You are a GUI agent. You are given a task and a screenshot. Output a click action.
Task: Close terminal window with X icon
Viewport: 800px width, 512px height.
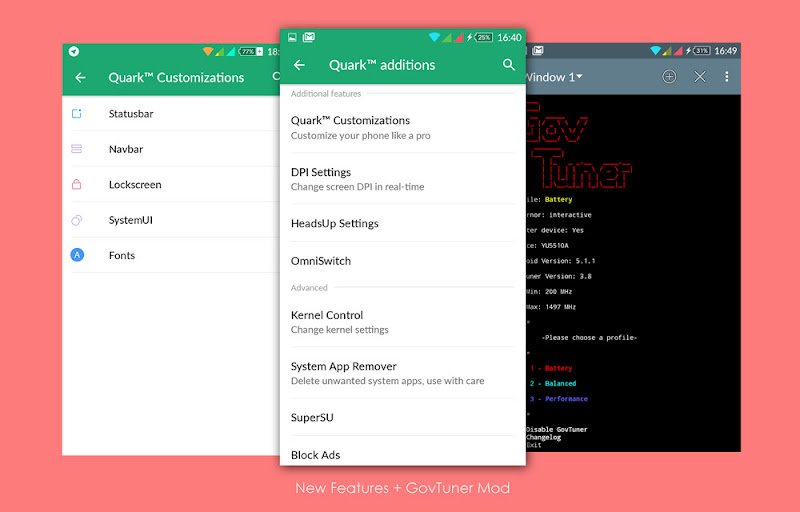700,76
